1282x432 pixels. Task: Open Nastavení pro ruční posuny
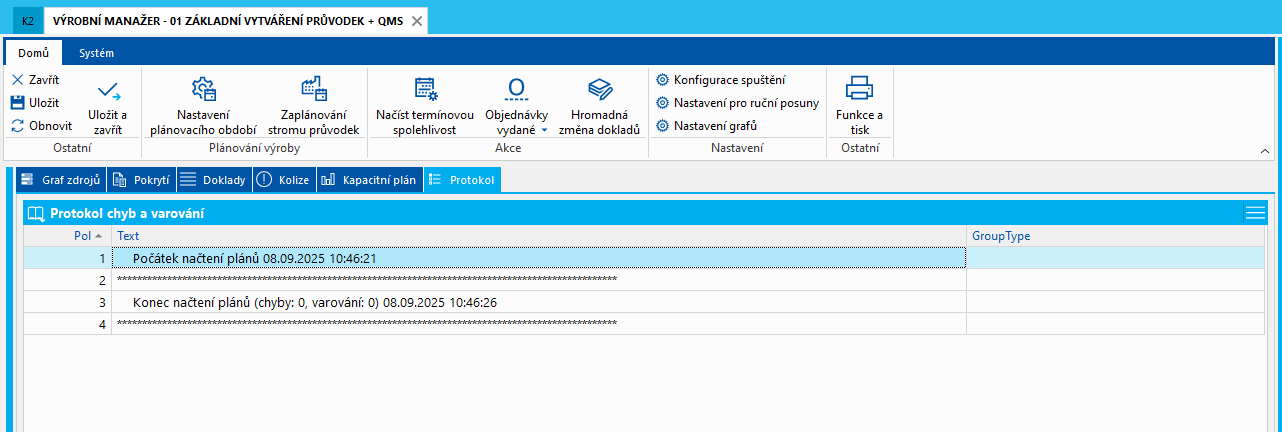(x=737, y=103)
